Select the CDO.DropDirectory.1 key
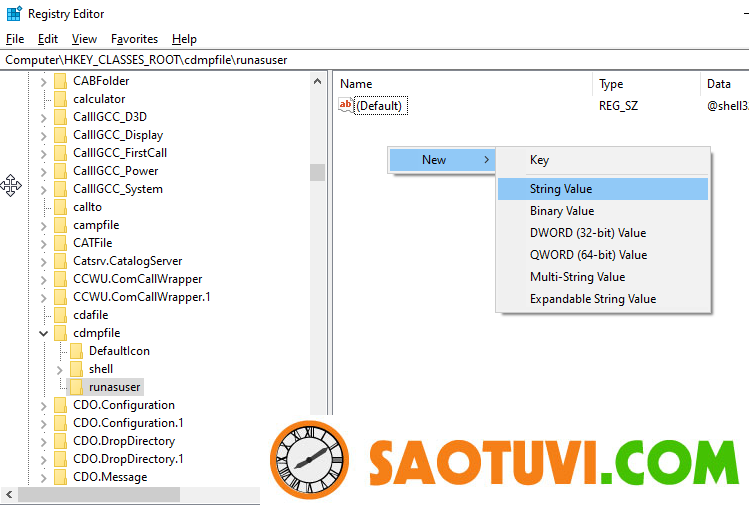The image size is (749, 505). tap(128, 459)
